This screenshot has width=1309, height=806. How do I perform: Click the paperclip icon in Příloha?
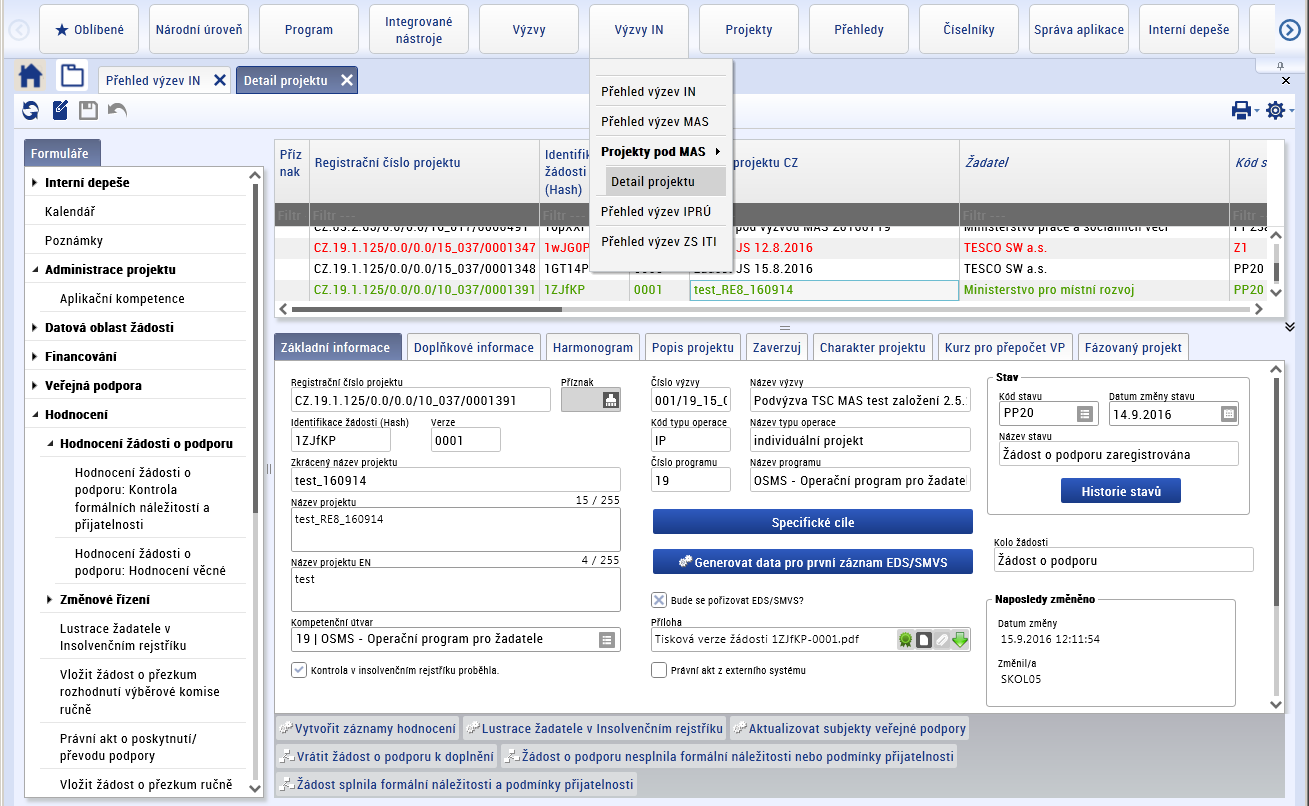942,640
